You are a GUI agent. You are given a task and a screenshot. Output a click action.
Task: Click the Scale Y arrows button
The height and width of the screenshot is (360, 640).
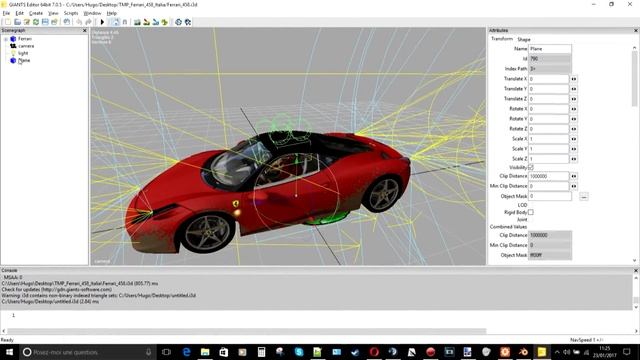click(574, 149)
